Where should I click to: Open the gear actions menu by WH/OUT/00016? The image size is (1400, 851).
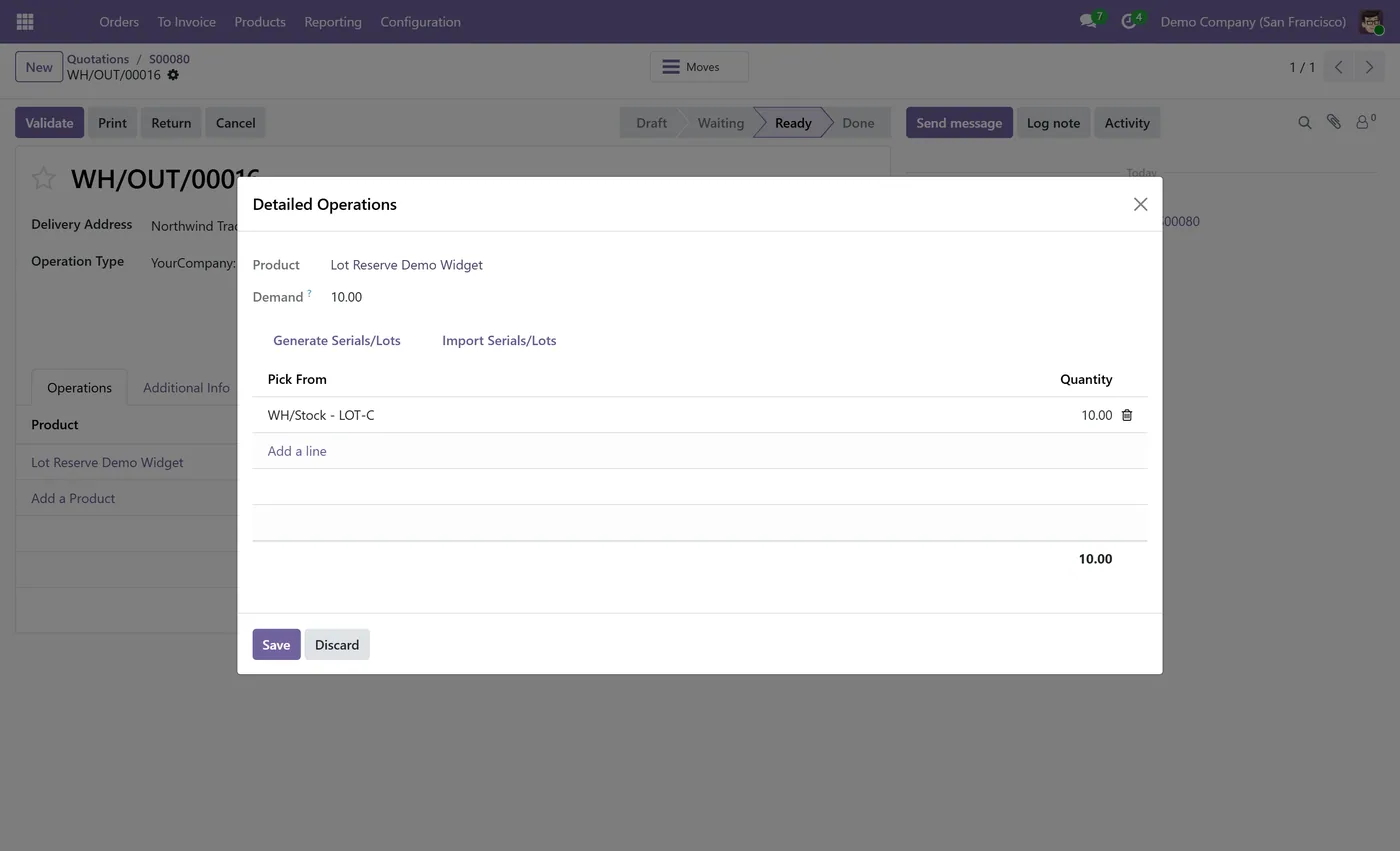coord(173,75)
